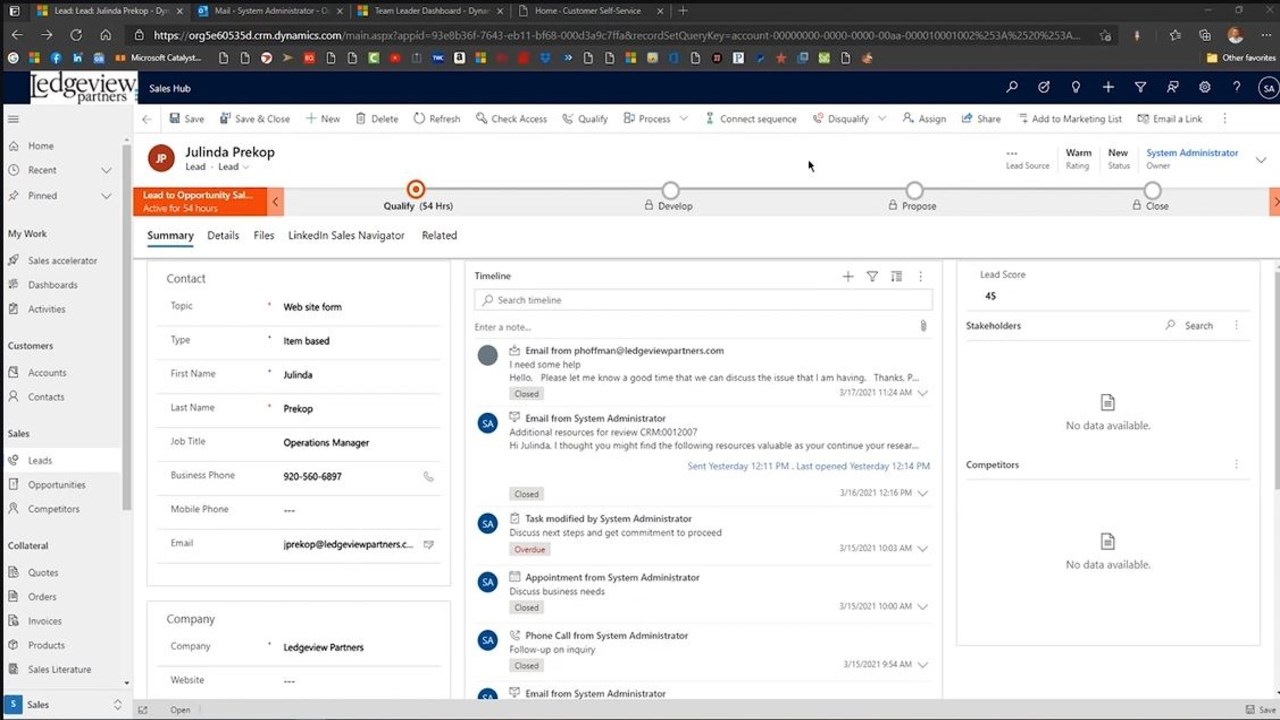
Task: Select the Develop stage in the process bar
Action: (670, 190)
